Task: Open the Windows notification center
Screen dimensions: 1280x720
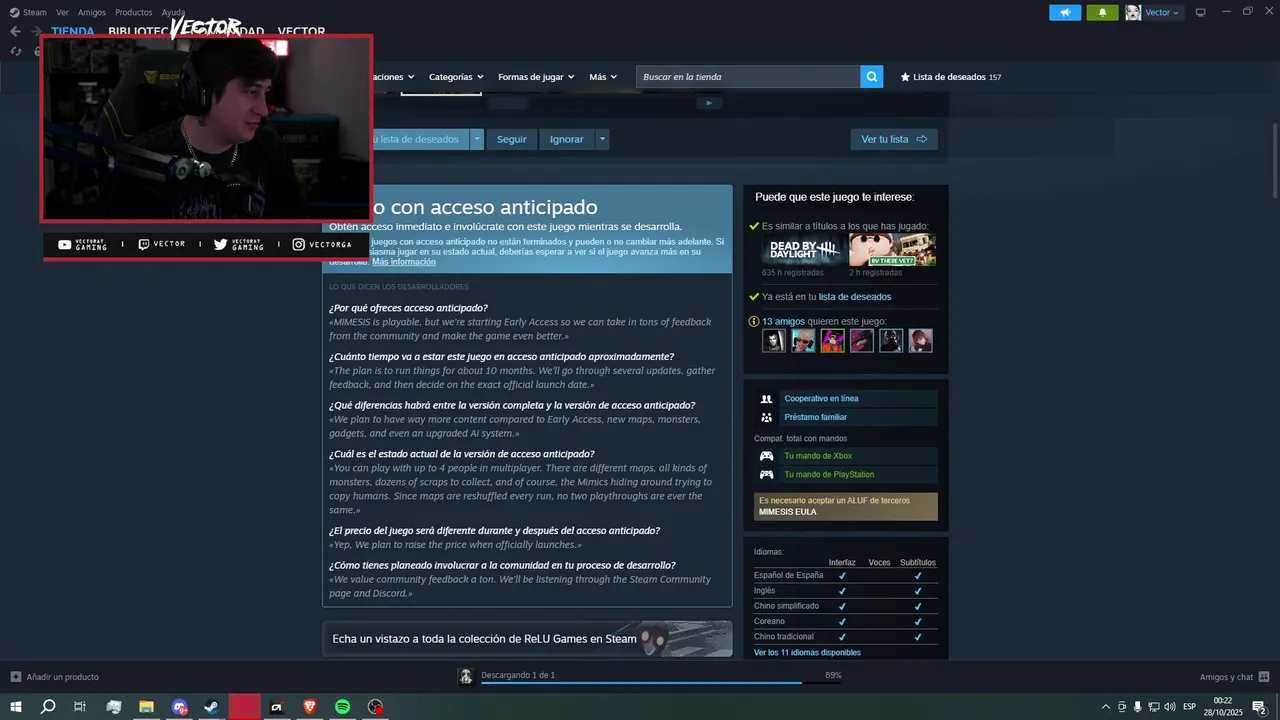Action: tap(1259, 707)
